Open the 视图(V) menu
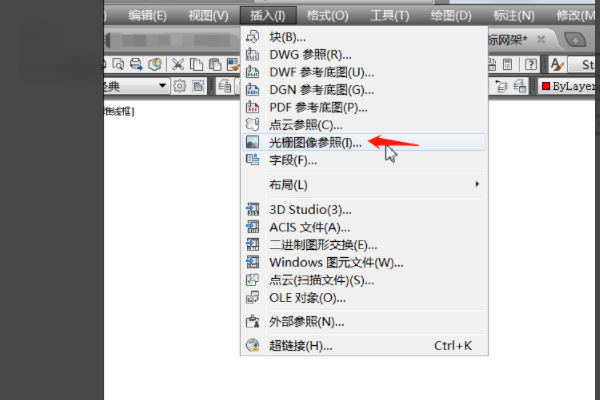The image size is (600, 400). tap(209, 16)
